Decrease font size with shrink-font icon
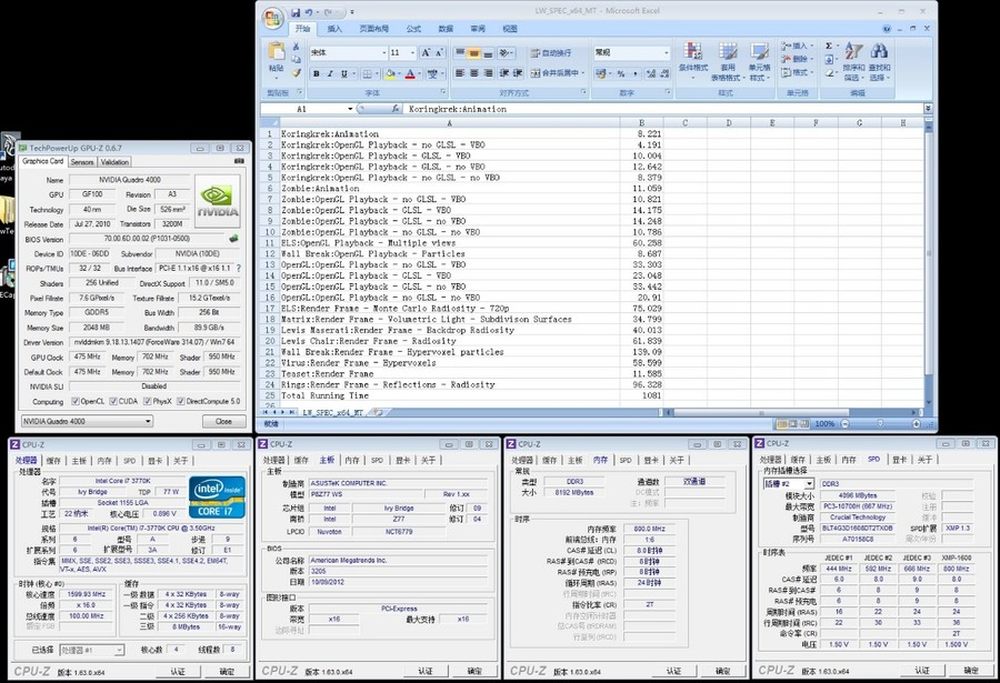The width and height of the screenshot is (1000, 683). (x=439, y=52)
